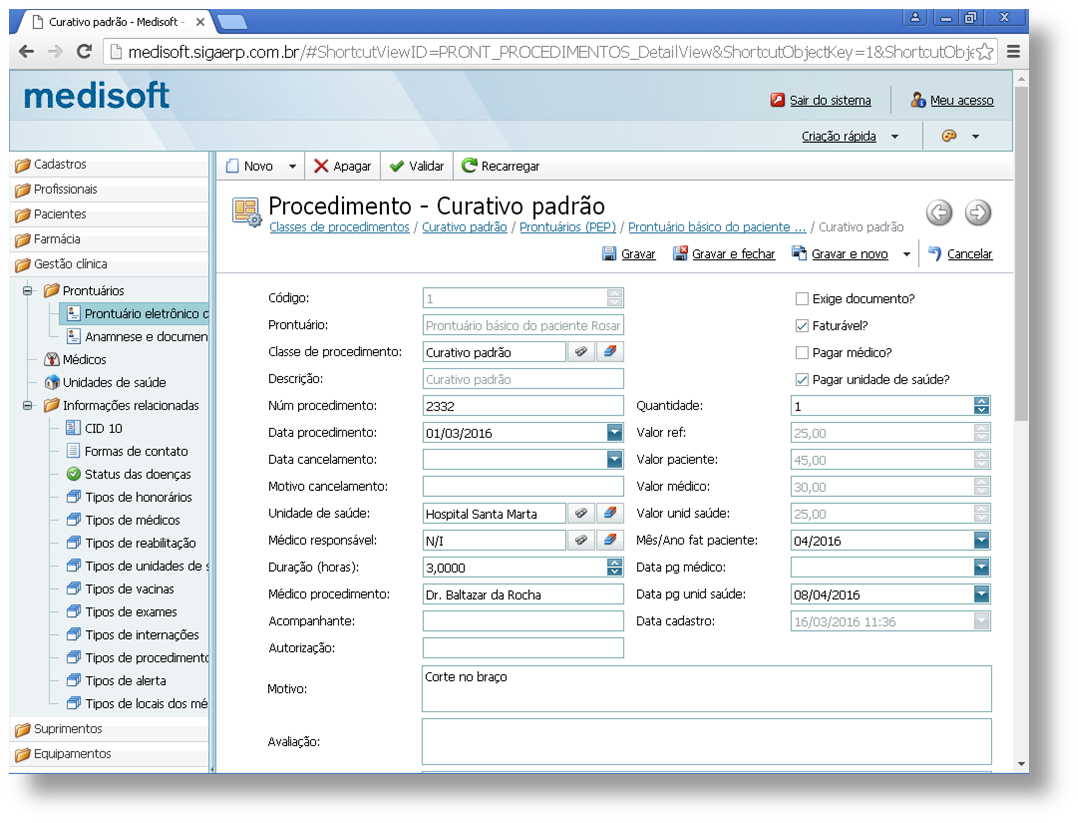
Task: Open the Suprimentos menu section
Action: point(109,729)
